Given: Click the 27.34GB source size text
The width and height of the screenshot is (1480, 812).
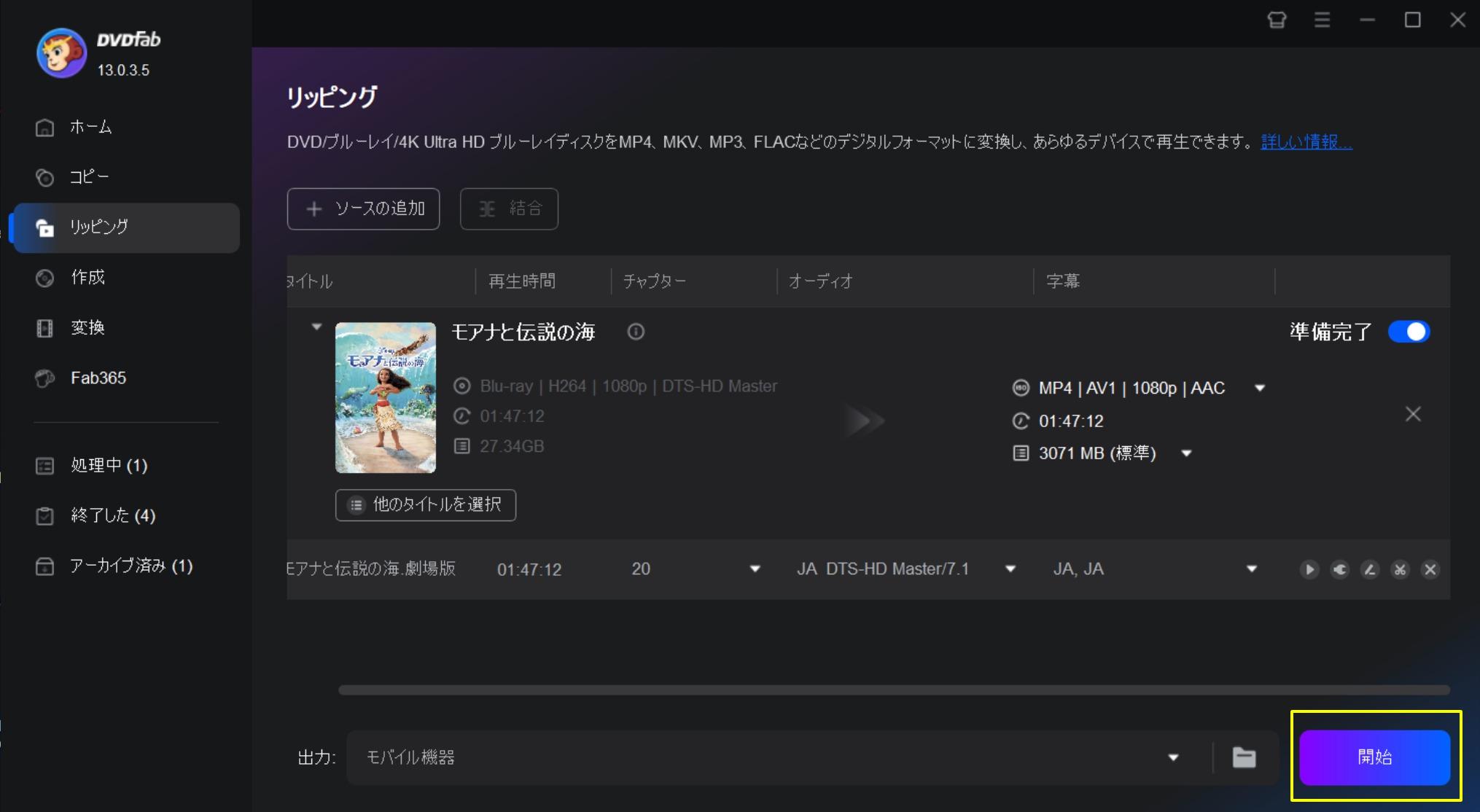Looking at the screenshot, I should [512, 446].
